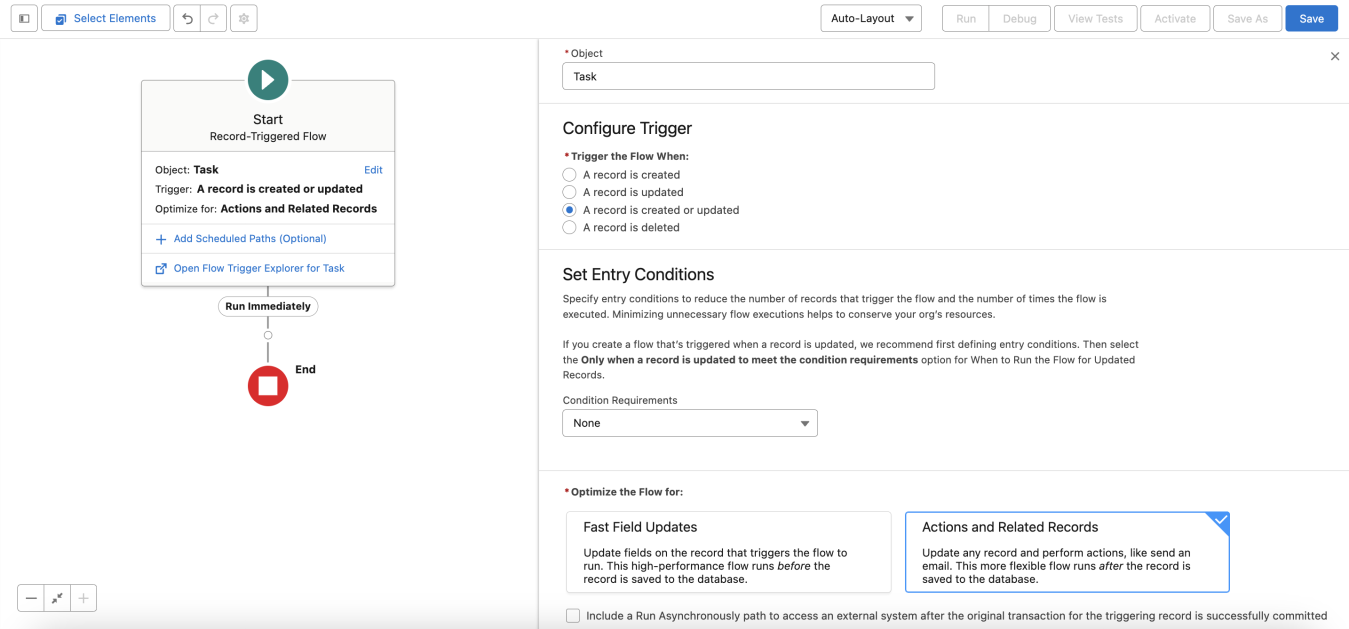Open the Auto-Layout dropdown
This screenshot has width=1349, height=629.
click(x=871, y=18)
